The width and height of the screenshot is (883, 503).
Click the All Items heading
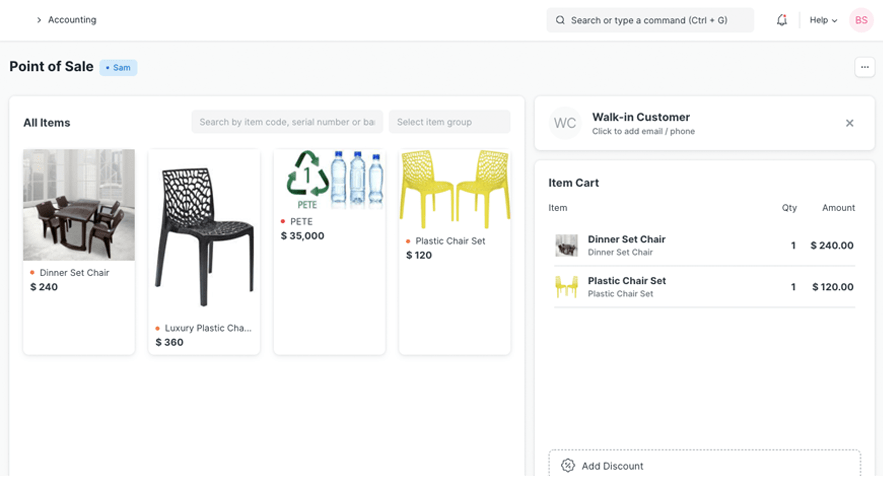tap(47, 123)
